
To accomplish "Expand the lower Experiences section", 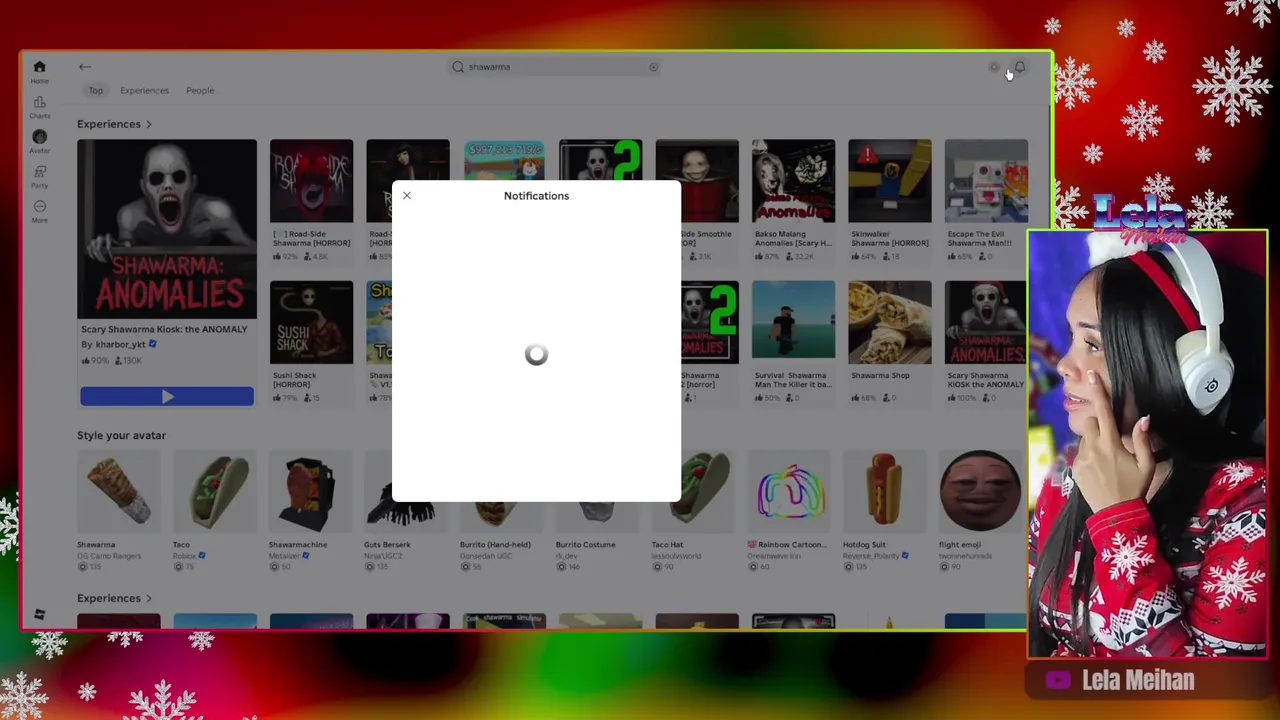I will tap(114, 598).
